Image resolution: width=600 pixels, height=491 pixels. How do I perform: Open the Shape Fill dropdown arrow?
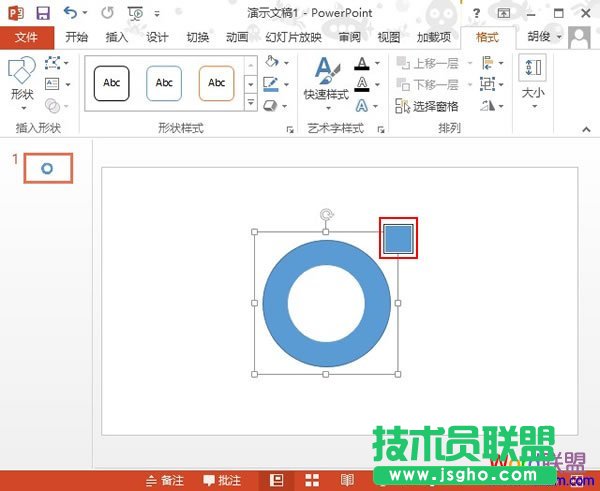coord(286,63)
